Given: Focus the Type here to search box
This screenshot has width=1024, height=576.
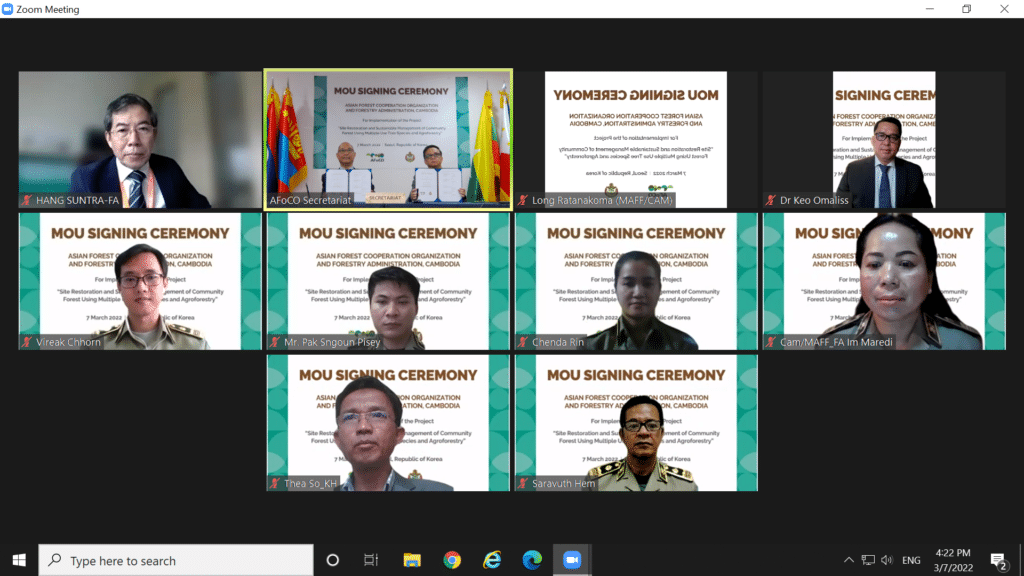Looking at the screenshot, I should pyautogui.click(x=176, y=560).
